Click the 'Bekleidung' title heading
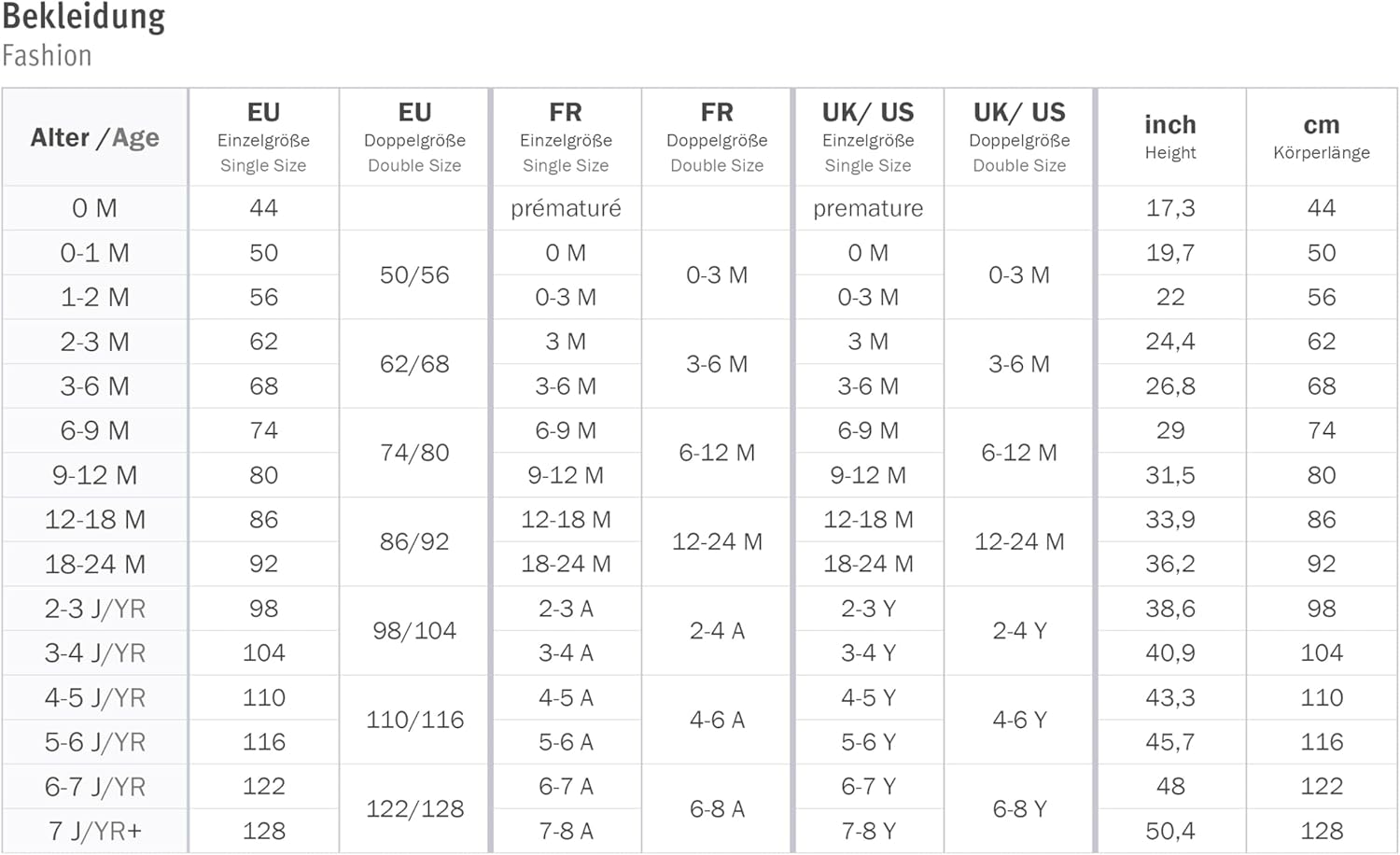The width and height of the screenshot is (1400, 855). (84, 17)
